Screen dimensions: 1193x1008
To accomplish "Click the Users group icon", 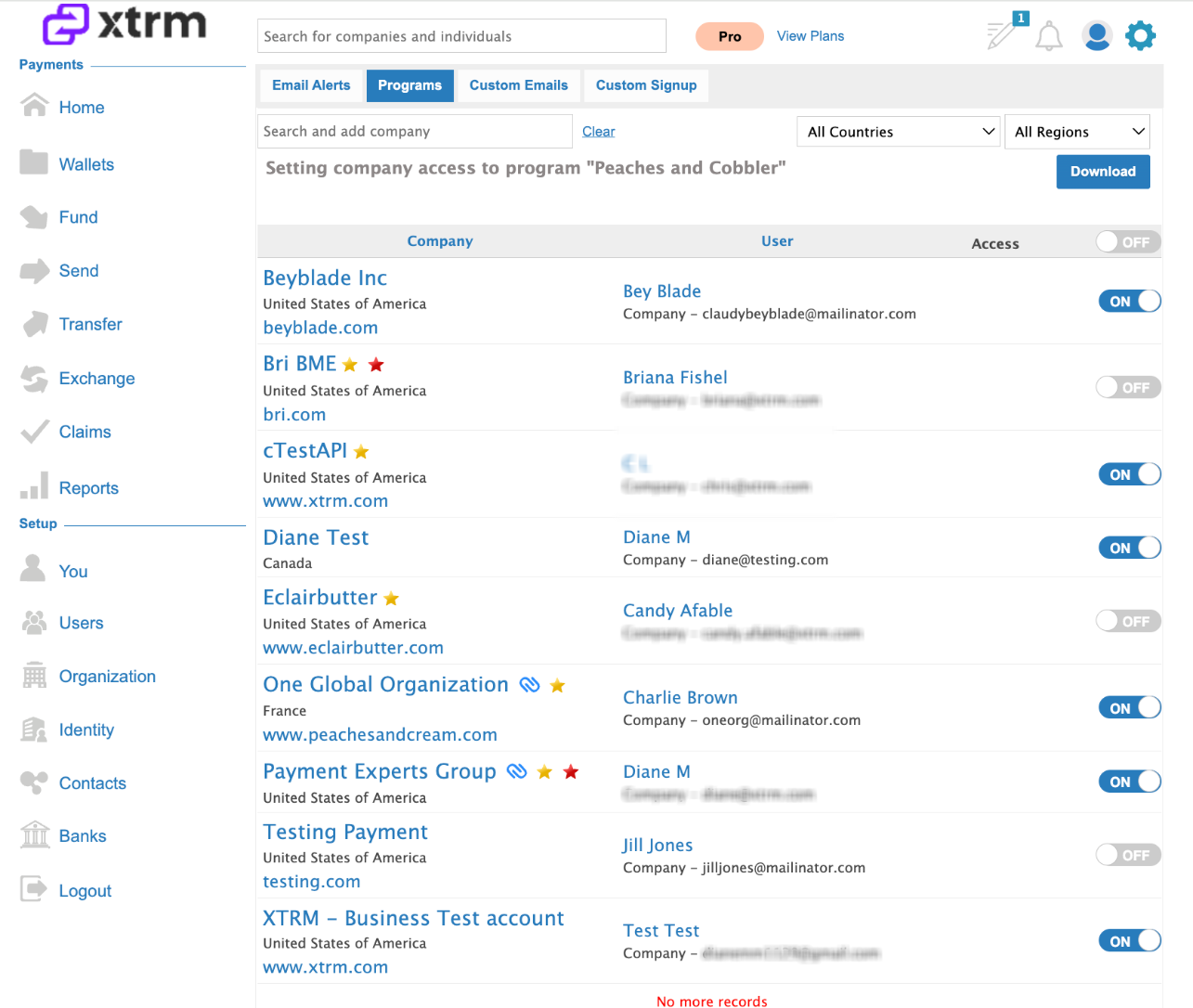I will coord(34,622).
